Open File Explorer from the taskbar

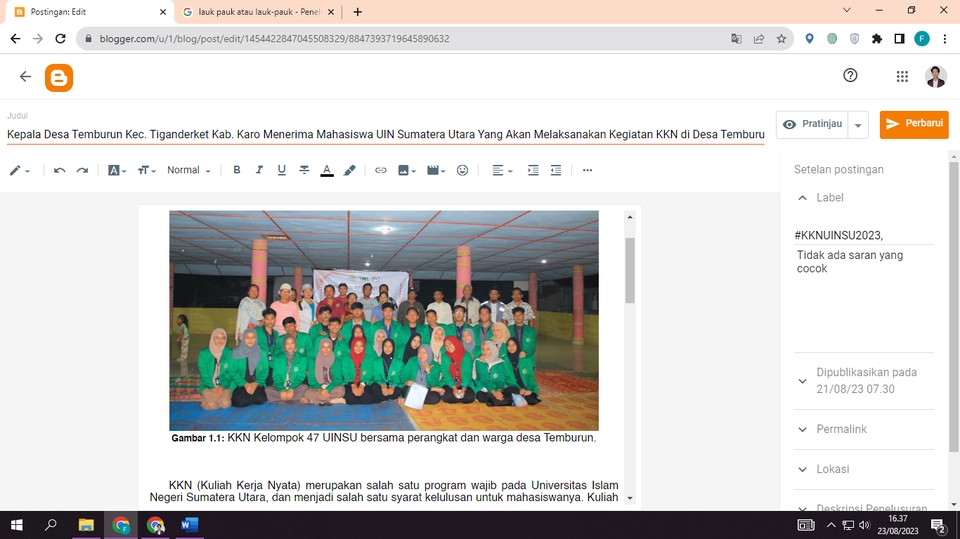[x=86, y=525]
